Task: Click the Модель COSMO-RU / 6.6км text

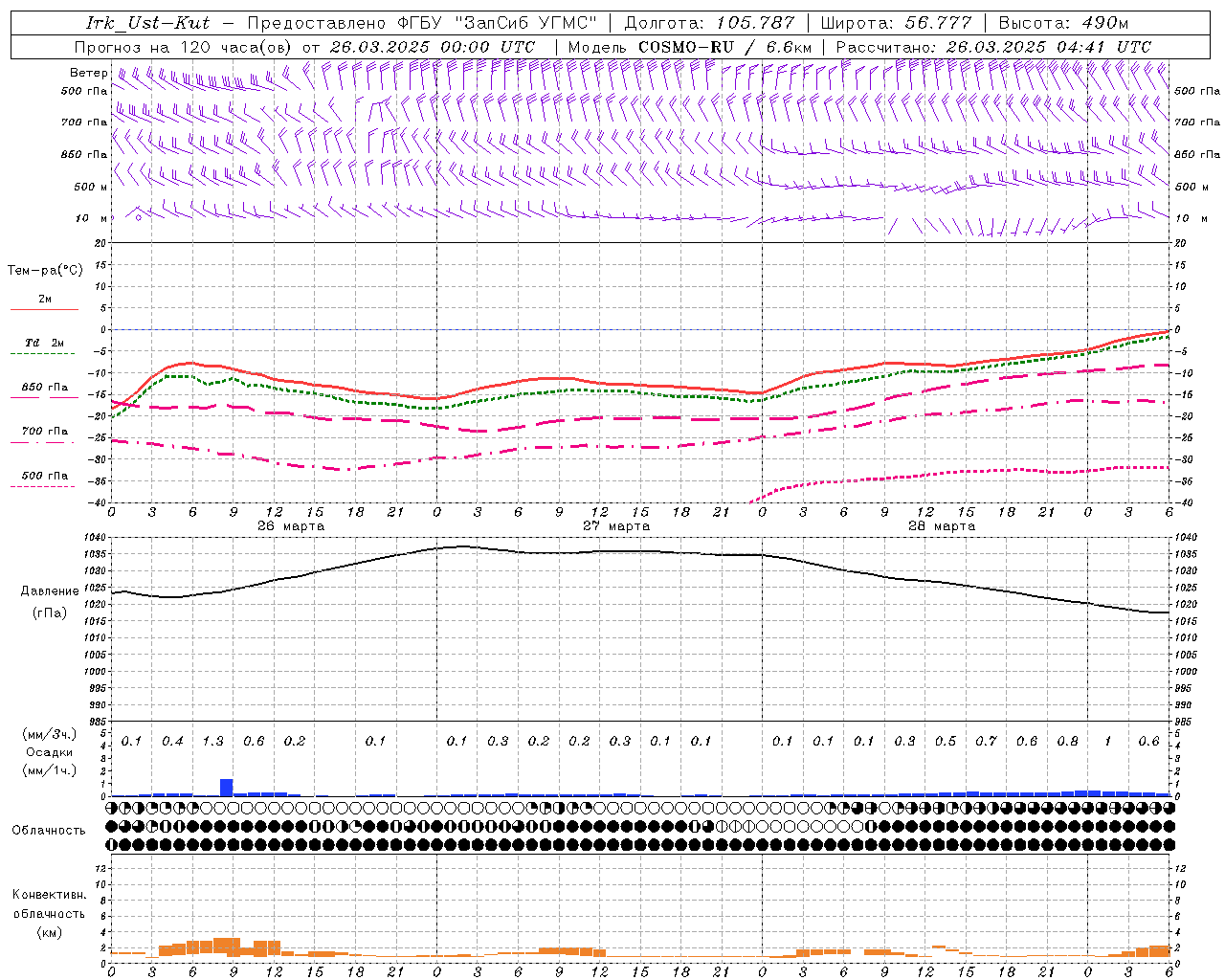Action: 690,47
